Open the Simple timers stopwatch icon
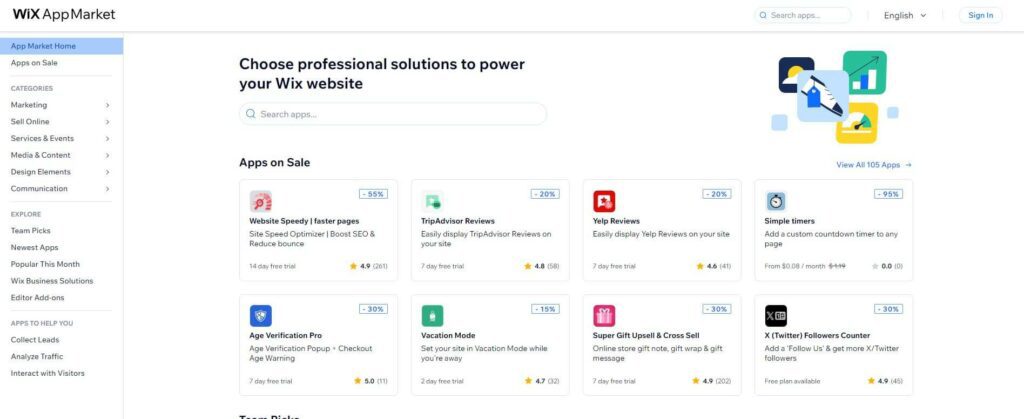1024x419 pixels. [x=776, y=201]
